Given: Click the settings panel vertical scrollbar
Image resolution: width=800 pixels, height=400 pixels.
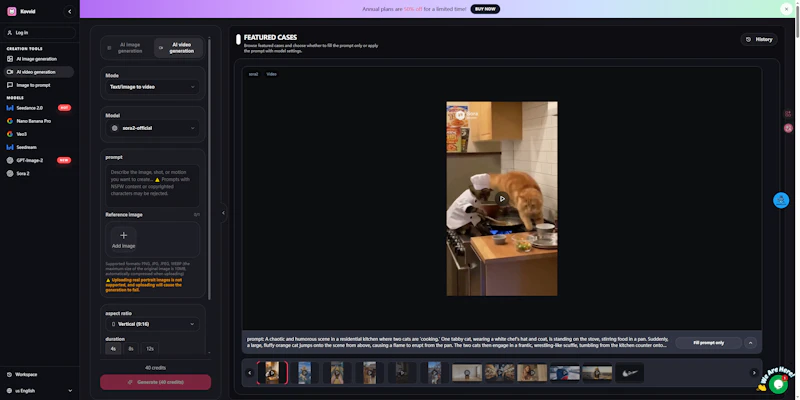Looking at the screenshot, I should click(x=209, y=168).
